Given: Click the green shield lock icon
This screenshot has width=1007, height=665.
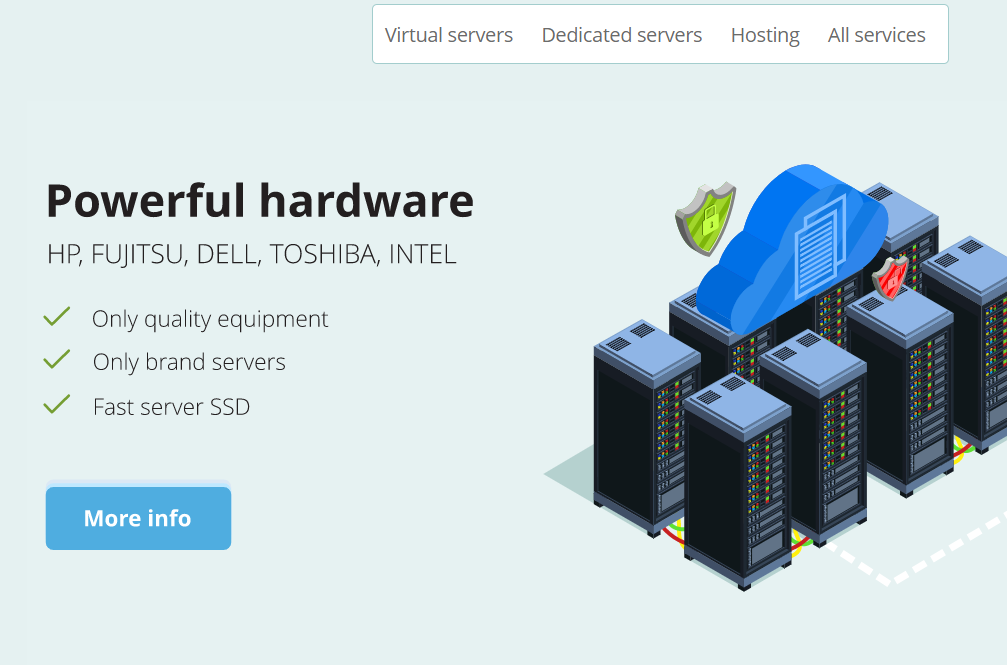Looking at the screenshot, I should (x=706, y=218).
